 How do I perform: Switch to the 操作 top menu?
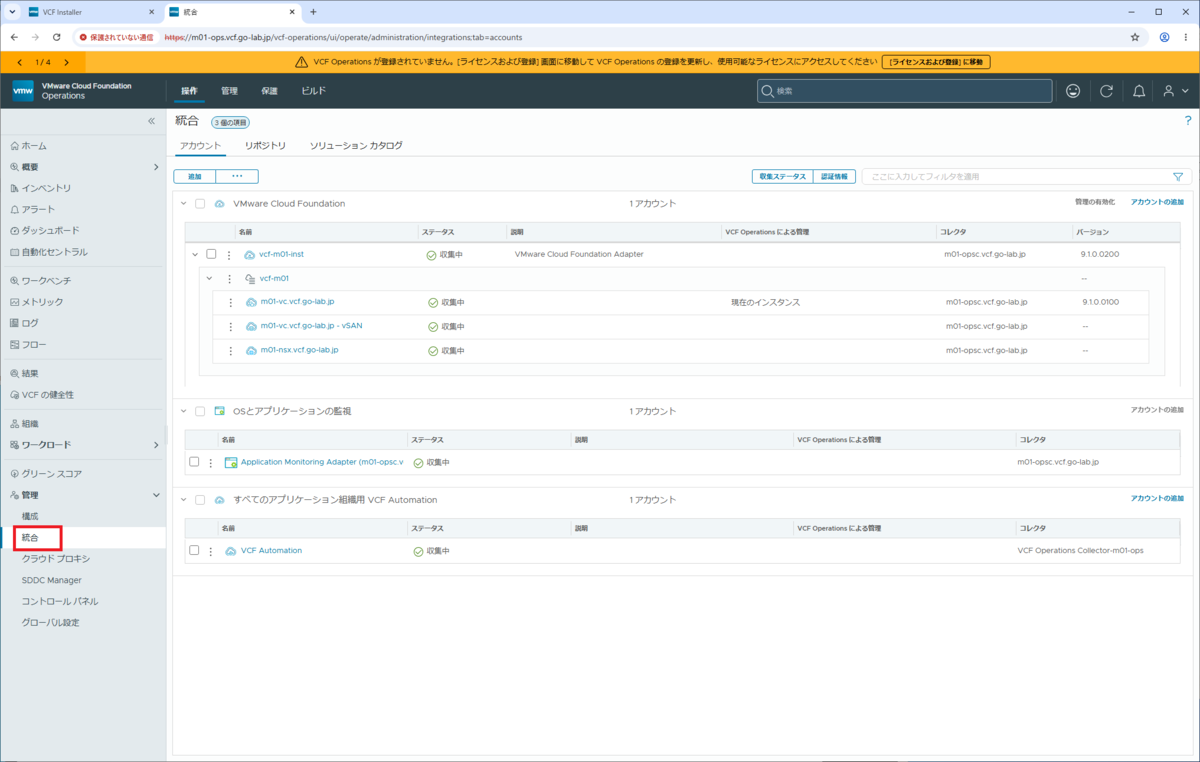click(189, 91)
